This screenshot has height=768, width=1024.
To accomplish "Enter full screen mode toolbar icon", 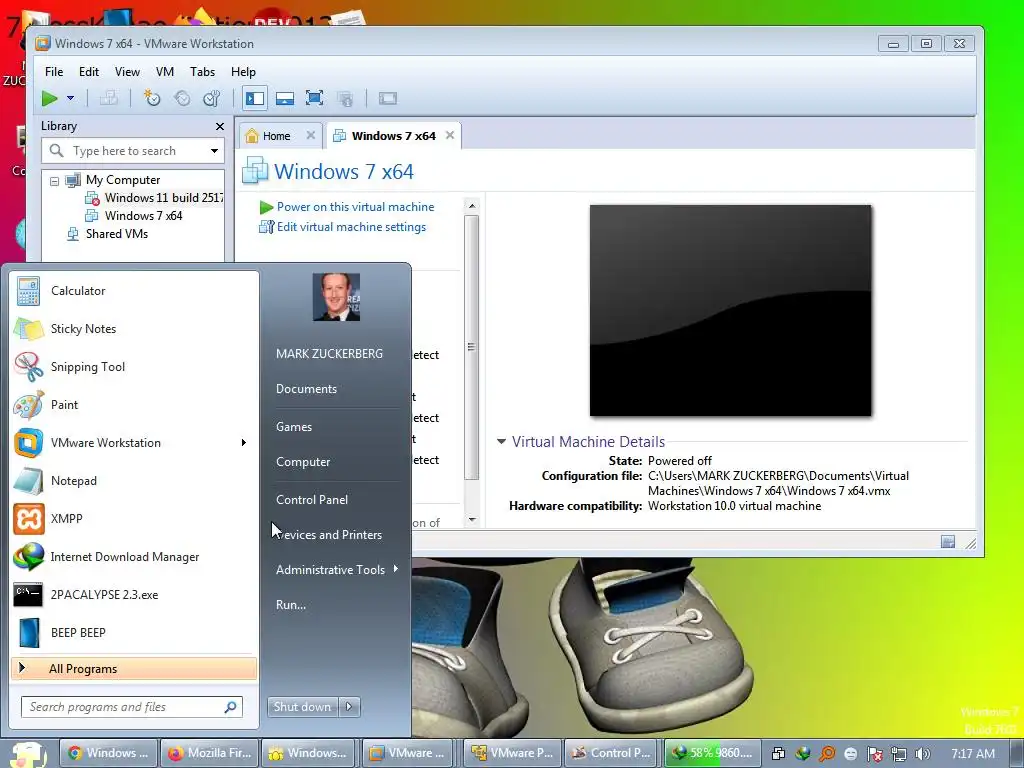I will (315, 99).
